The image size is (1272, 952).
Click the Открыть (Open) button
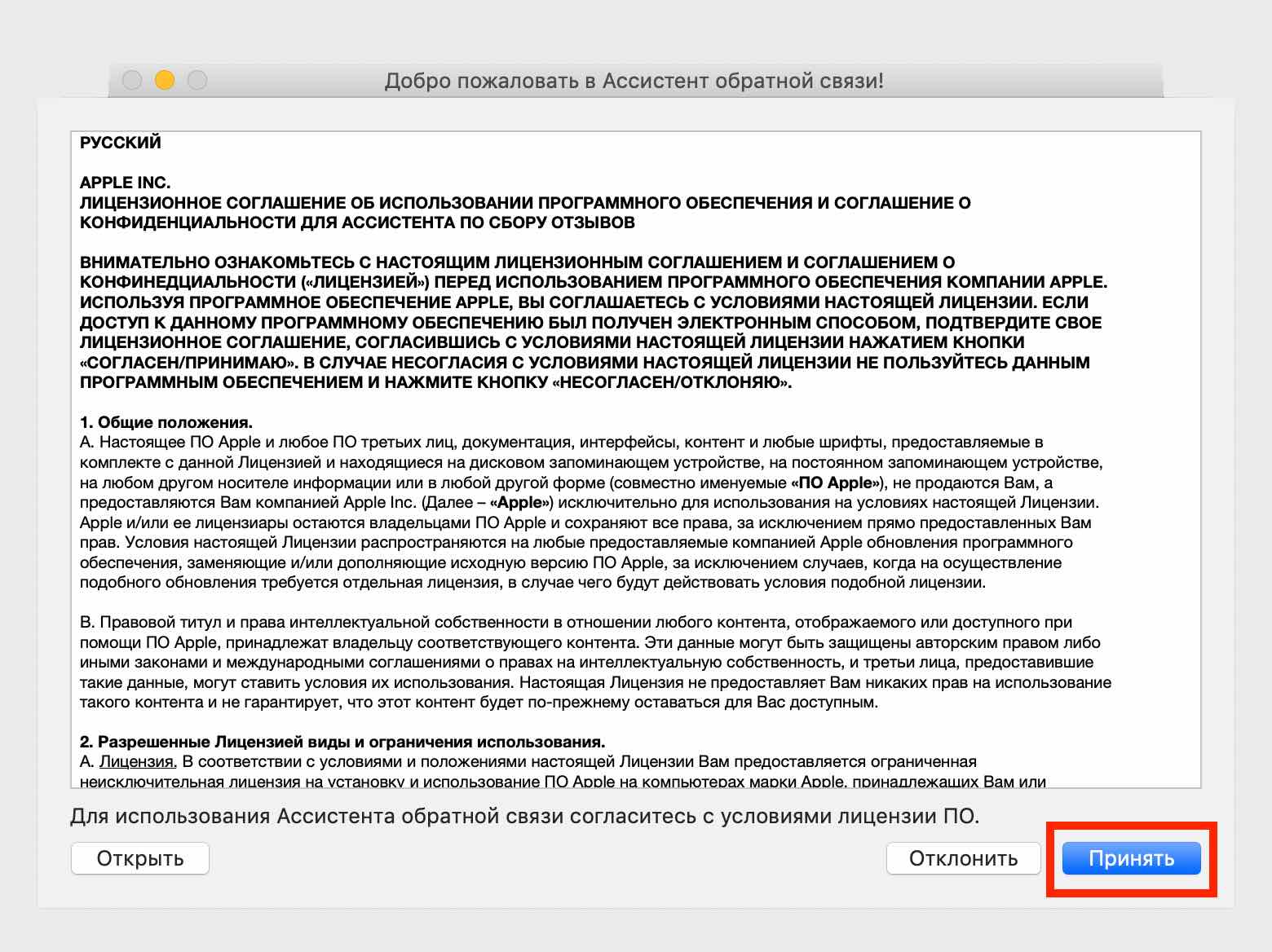(140, 858)
